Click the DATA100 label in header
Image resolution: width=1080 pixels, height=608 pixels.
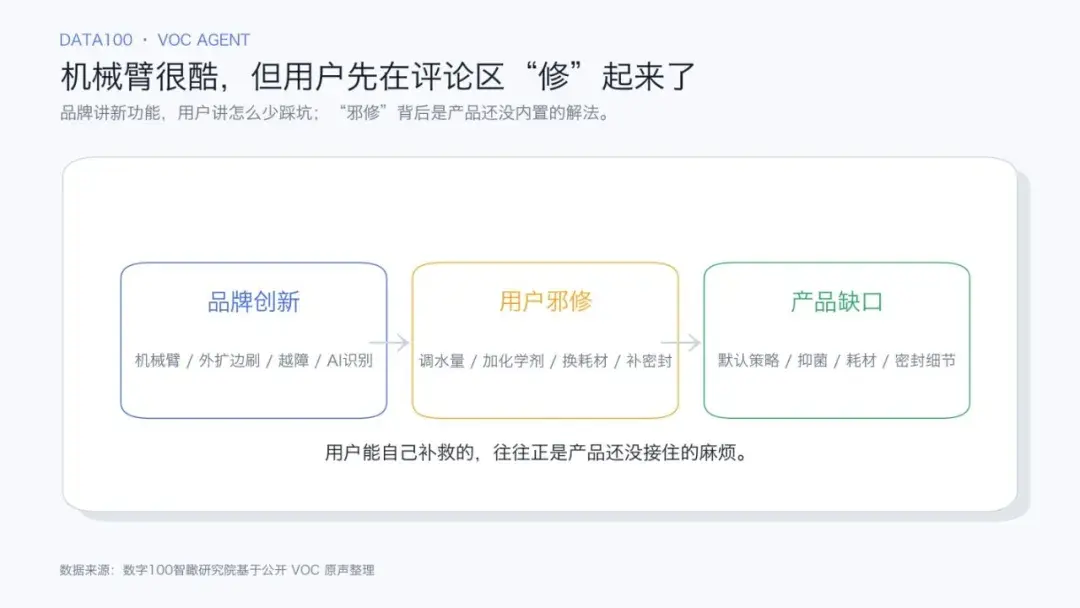tap(96, 40)
